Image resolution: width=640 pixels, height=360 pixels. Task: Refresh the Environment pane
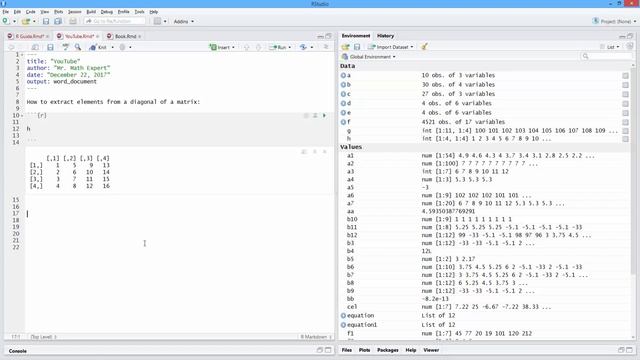(630, 47)
